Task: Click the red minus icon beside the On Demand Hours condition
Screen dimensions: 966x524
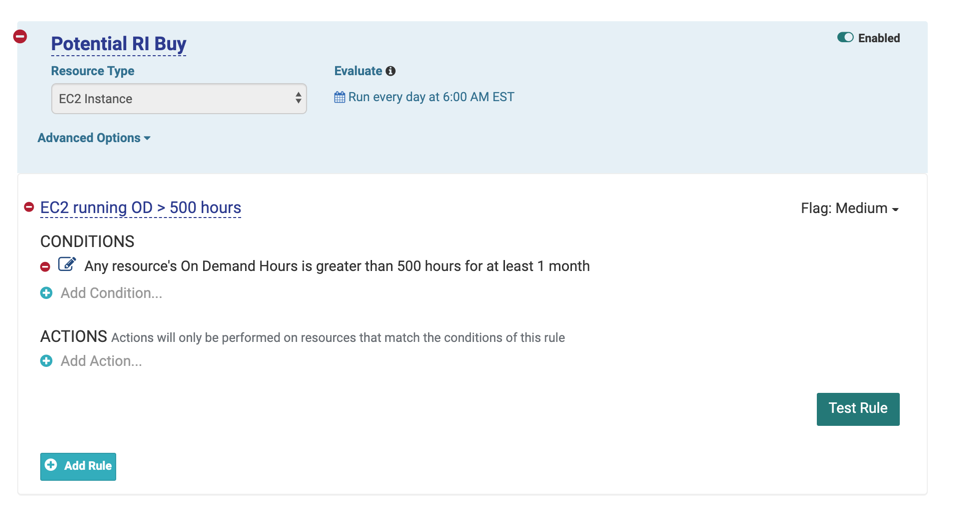Action: coord(45,267)
